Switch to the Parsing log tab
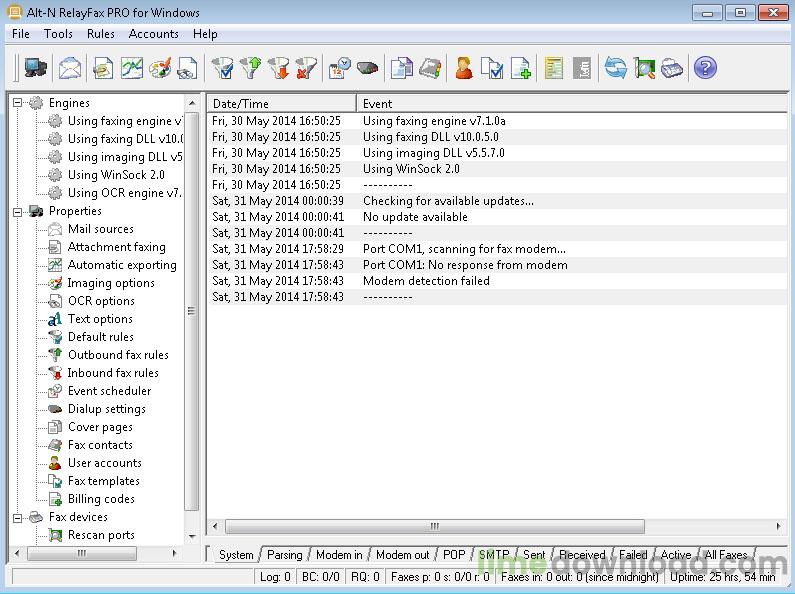The image size is (795, 594). [x=284, y=555]
